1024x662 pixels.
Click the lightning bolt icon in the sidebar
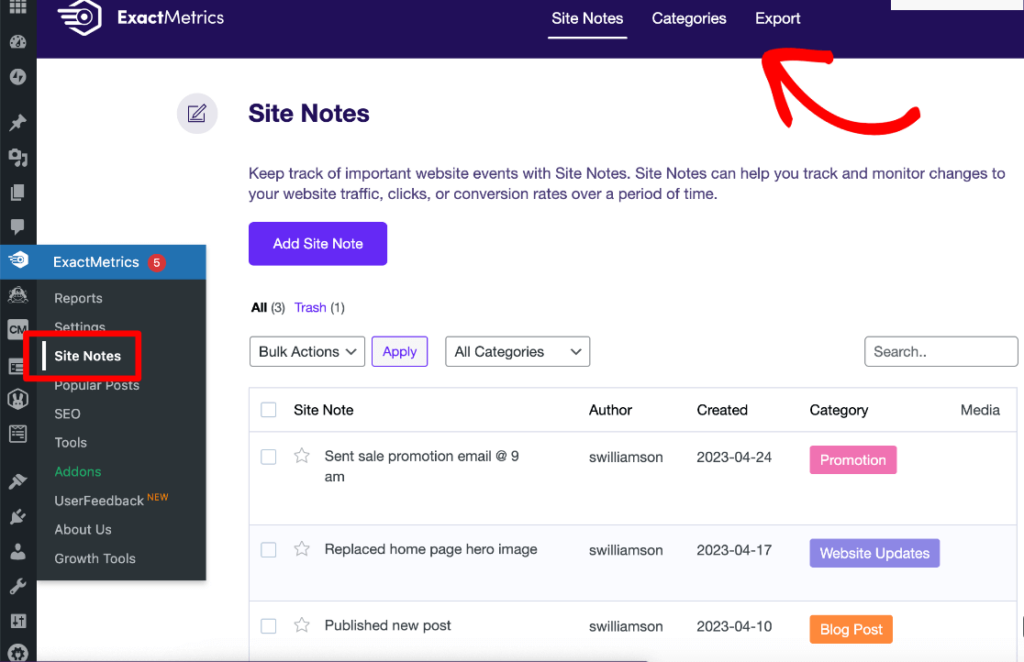pyautogui.click(x=17, y=77)
